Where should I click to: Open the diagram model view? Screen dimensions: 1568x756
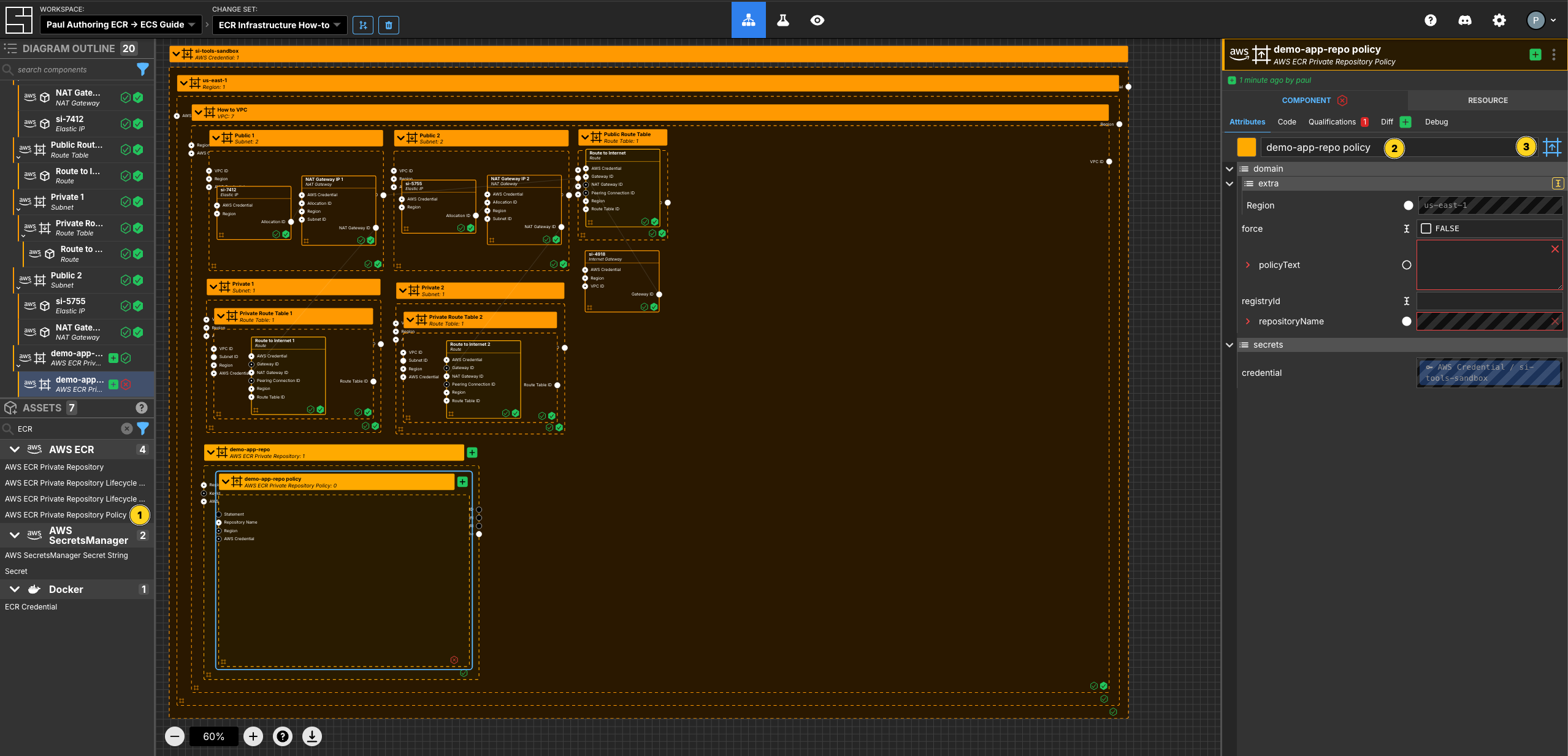748,20
